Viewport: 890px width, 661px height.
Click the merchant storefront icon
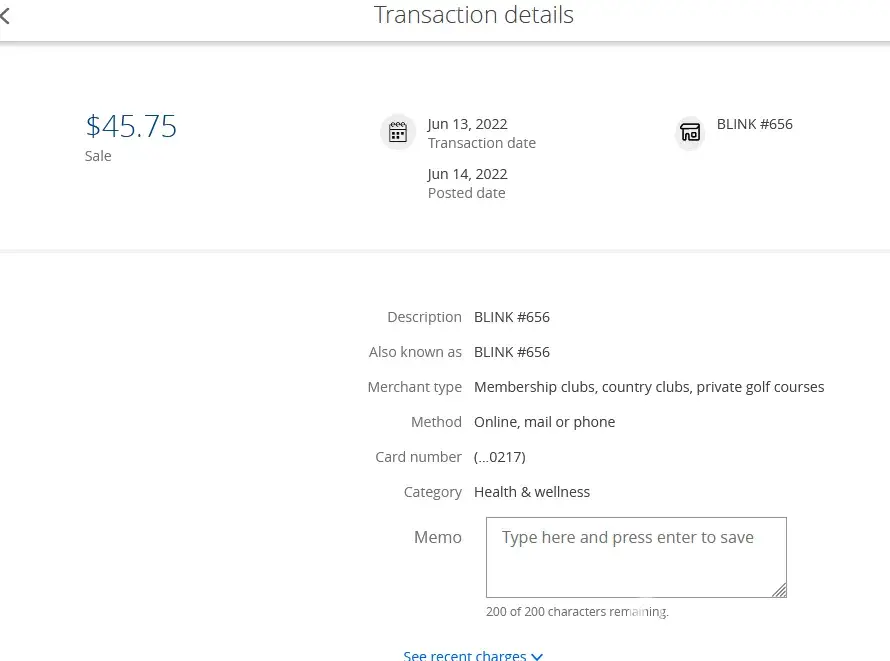690,132
